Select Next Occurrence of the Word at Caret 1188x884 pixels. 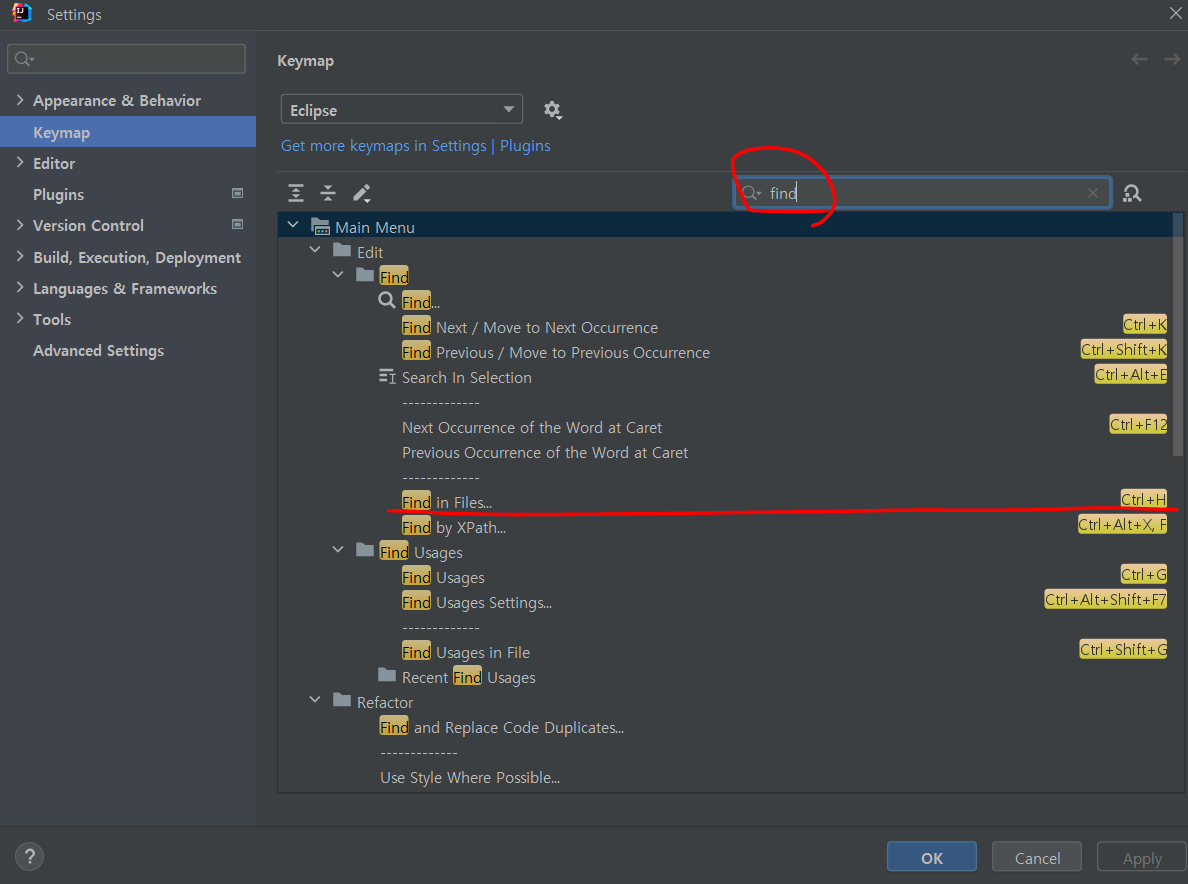[532, 427]
